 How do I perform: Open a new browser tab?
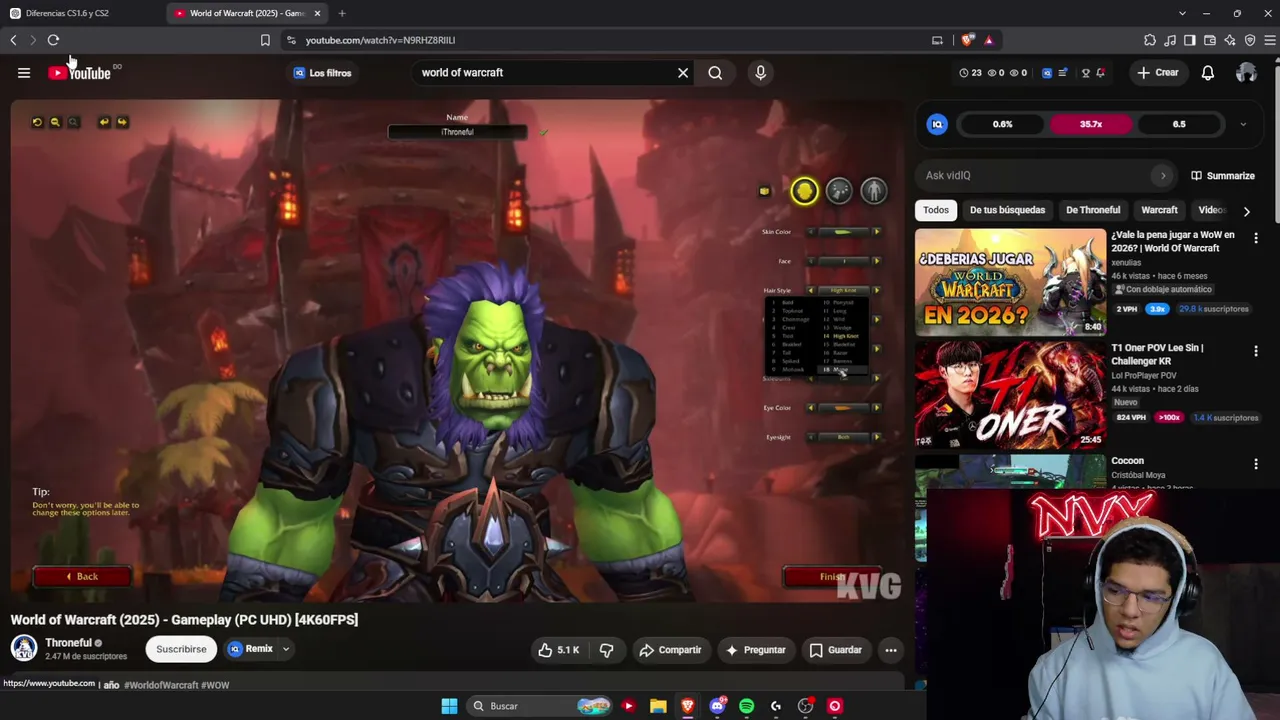point(342,13)
